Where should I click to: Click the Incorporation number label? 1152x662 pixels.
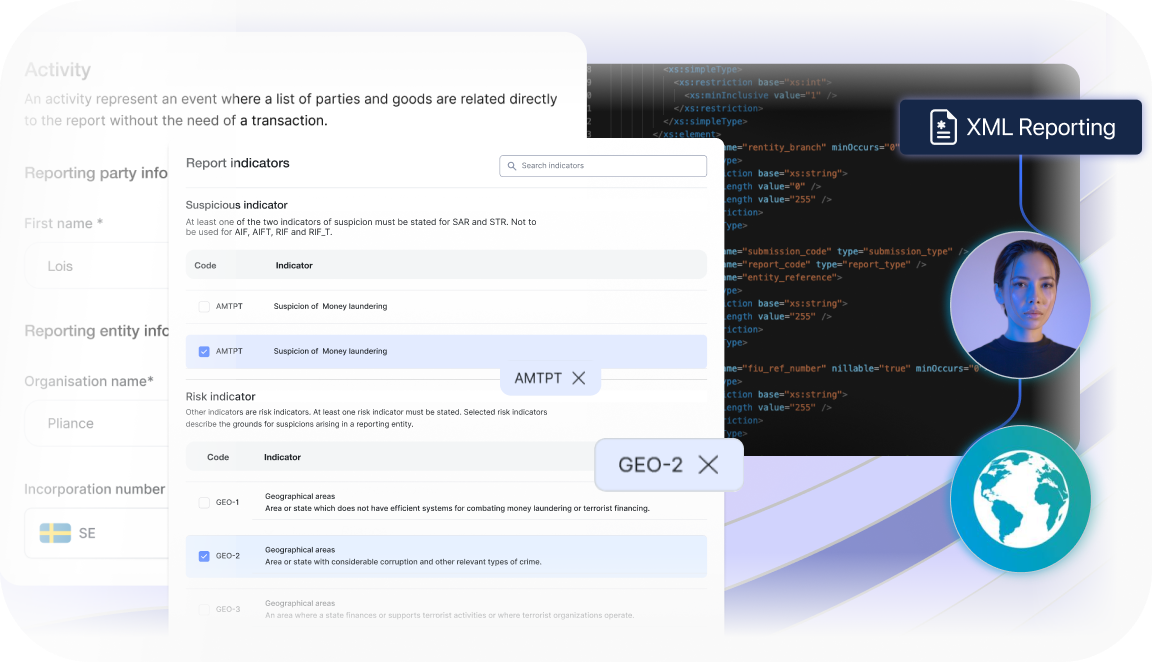(x=94, y=489)
